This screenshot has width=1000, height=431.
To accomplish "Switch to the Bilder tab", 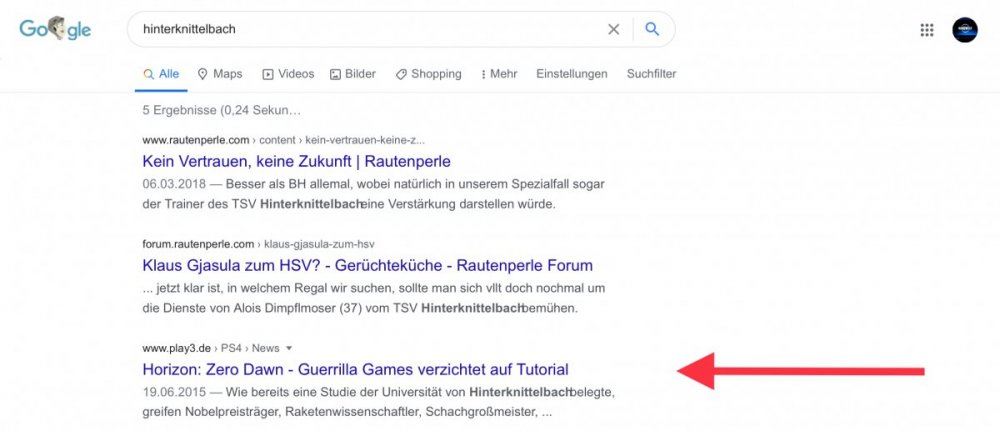I will tap(353, 74).
